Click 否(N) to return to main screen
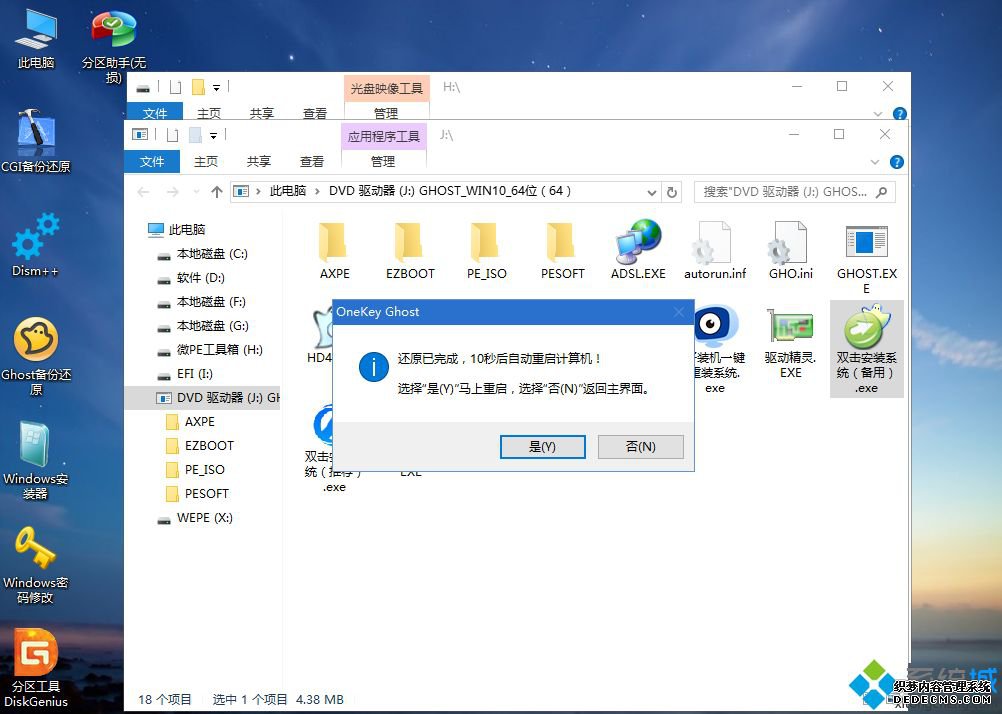The height and width of the screenshot is (714, 1002). pyautogui.click(x=640, y=447)
